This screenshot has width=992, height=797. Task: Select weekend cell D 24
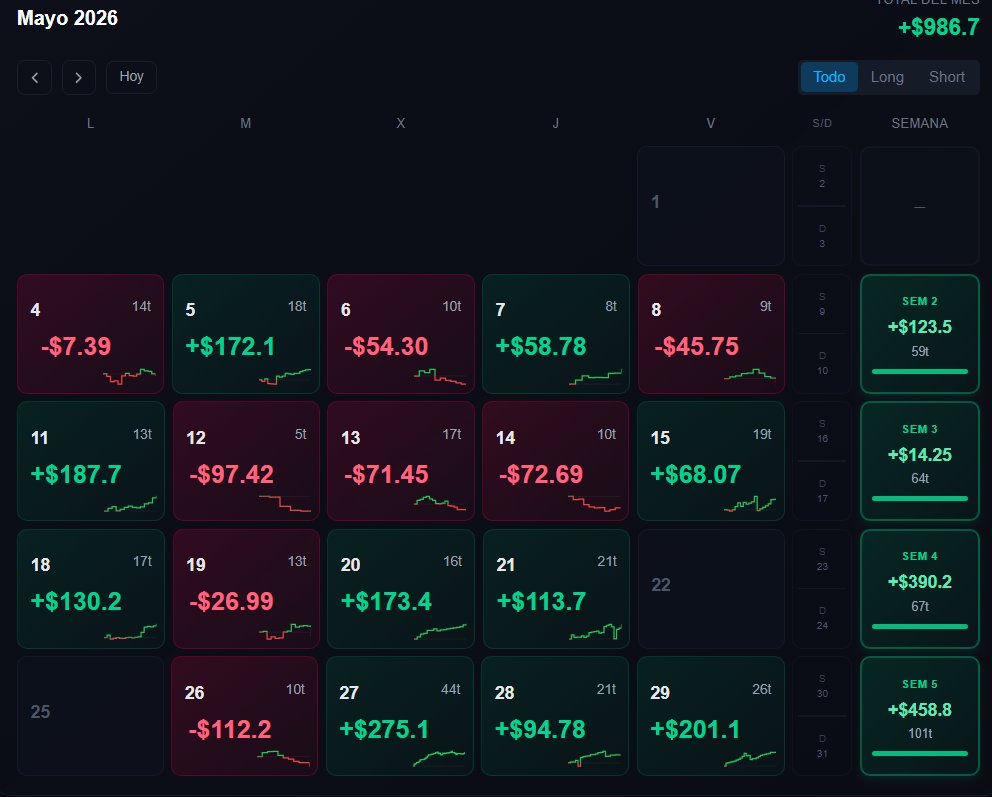tap(822, 618)
